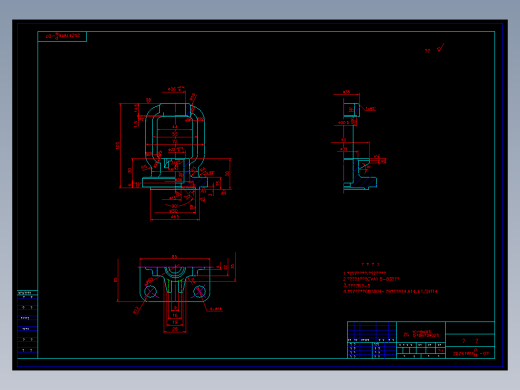The width and height of the screenshot is (520, 390).
Task: Select the red technical notes text block
Action: (x=390, y=279)
